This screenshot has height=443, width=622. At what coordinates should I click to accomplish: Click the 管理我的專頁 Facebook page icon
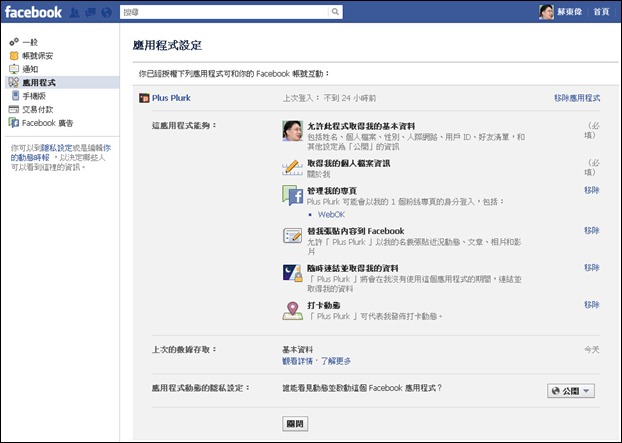pos(293,195)
